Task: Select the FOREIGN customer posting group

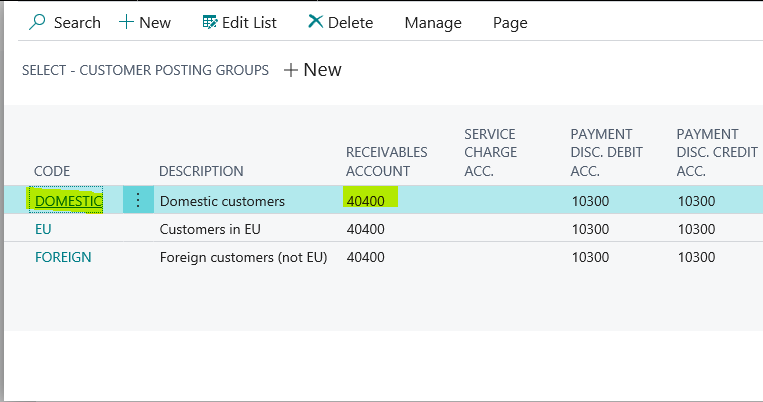Action: pos(63,257)
